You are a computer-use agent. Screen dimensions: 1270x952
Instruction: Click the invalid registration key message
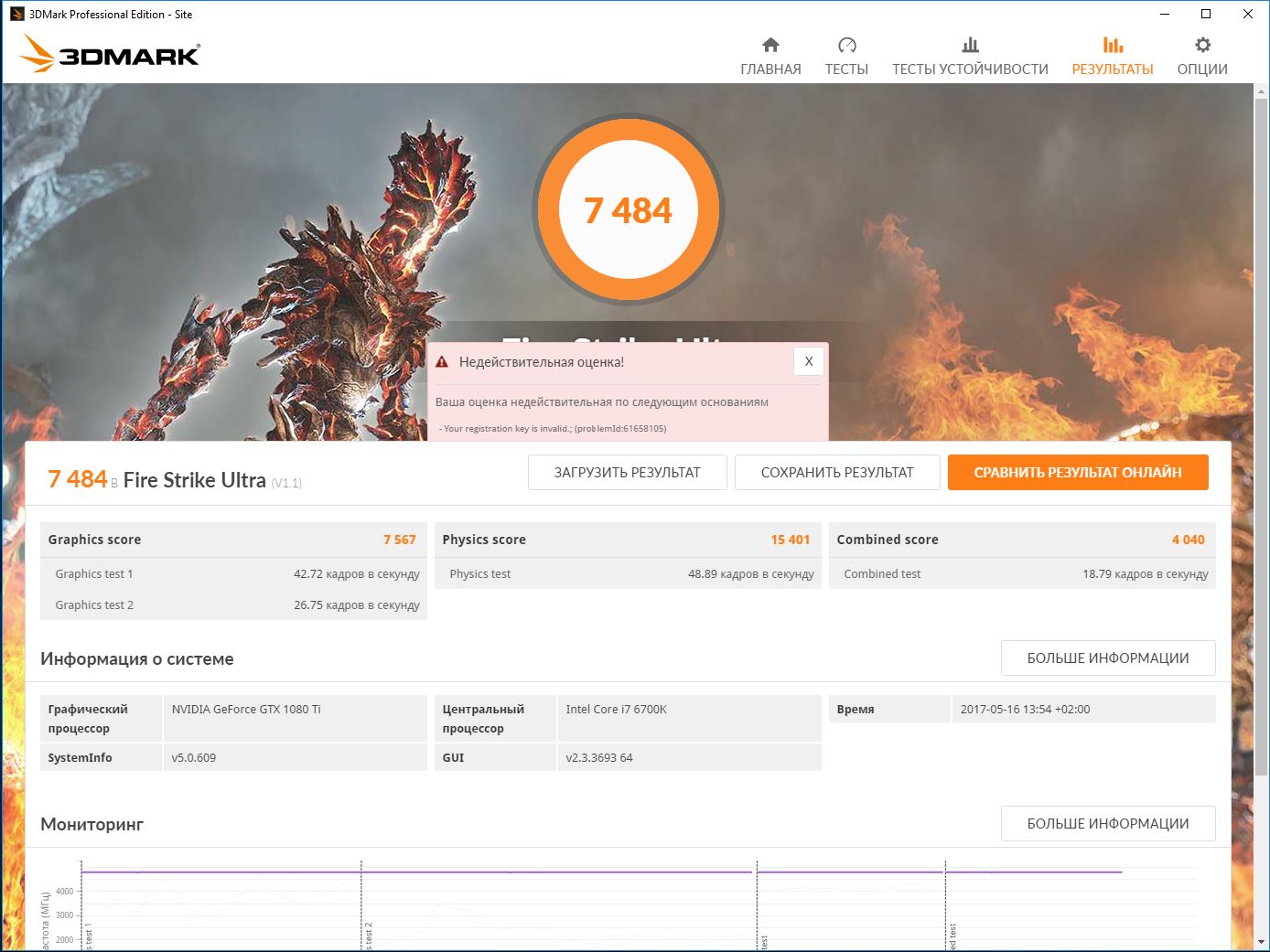click(553, 429)
